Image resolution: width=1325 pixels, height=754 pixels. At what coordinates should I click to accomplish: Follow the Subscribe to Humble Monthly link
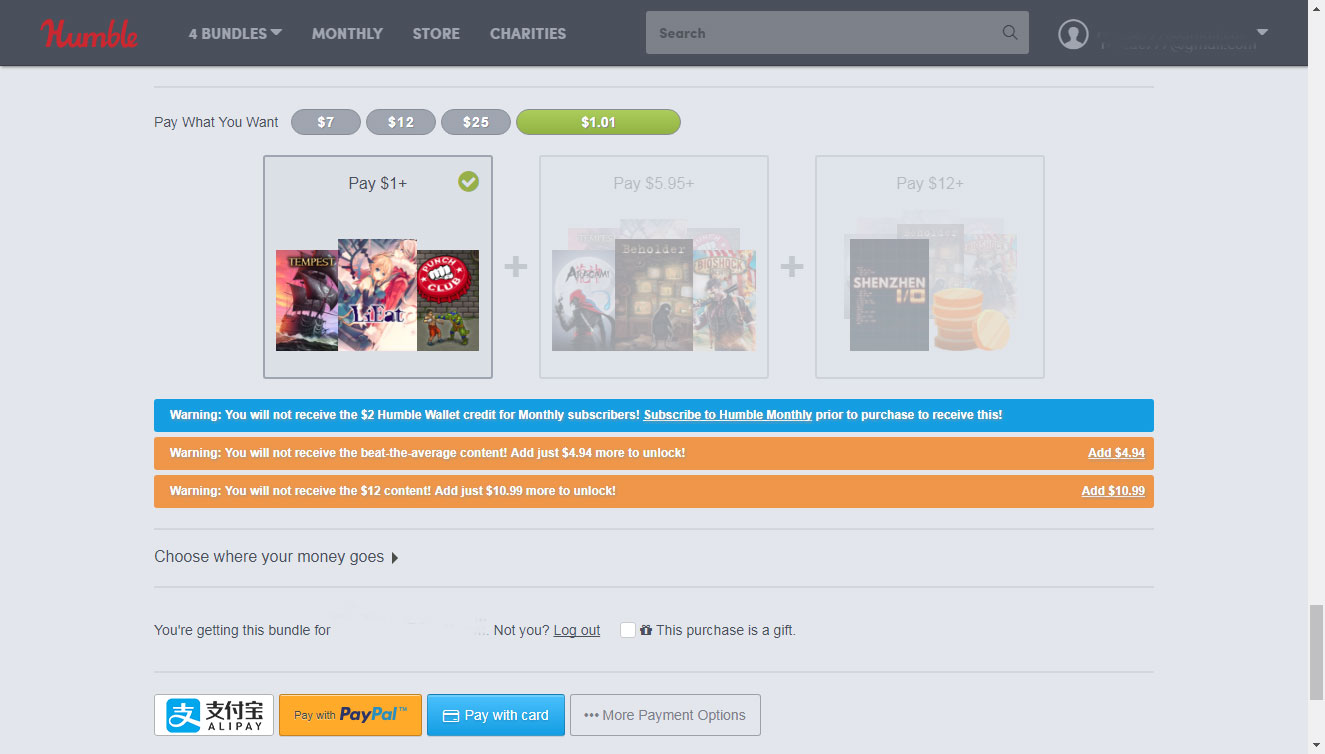click(728, 415)
